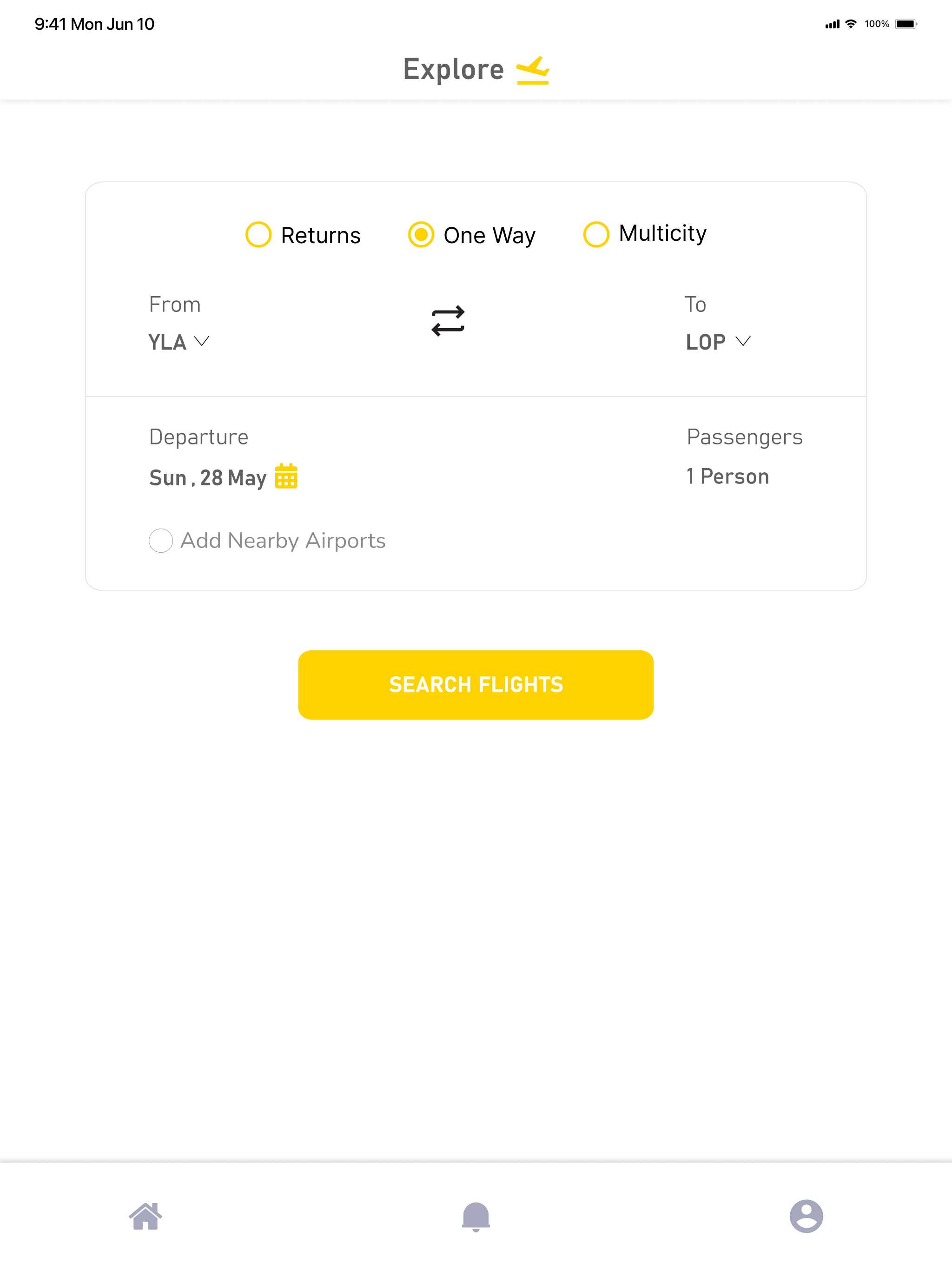Tap the Explore page title
This screenshot has width=952, height=1270.
[454, 69]
